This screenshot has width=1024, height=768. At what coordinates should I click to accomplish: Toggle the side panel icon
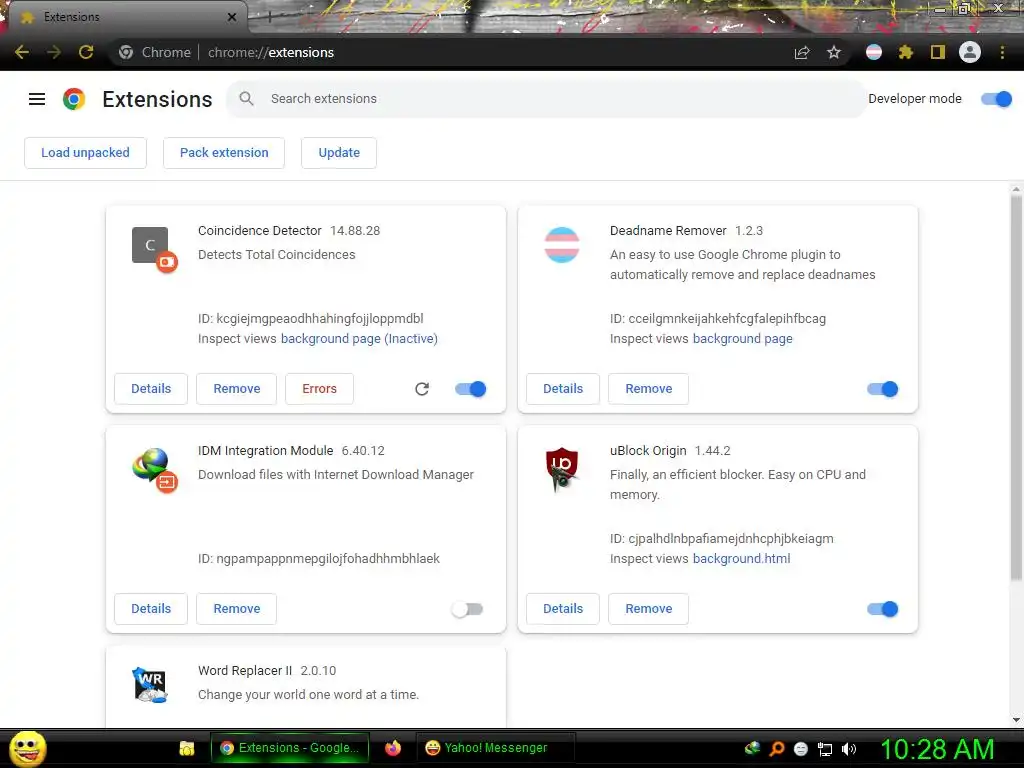click(938, 52)
